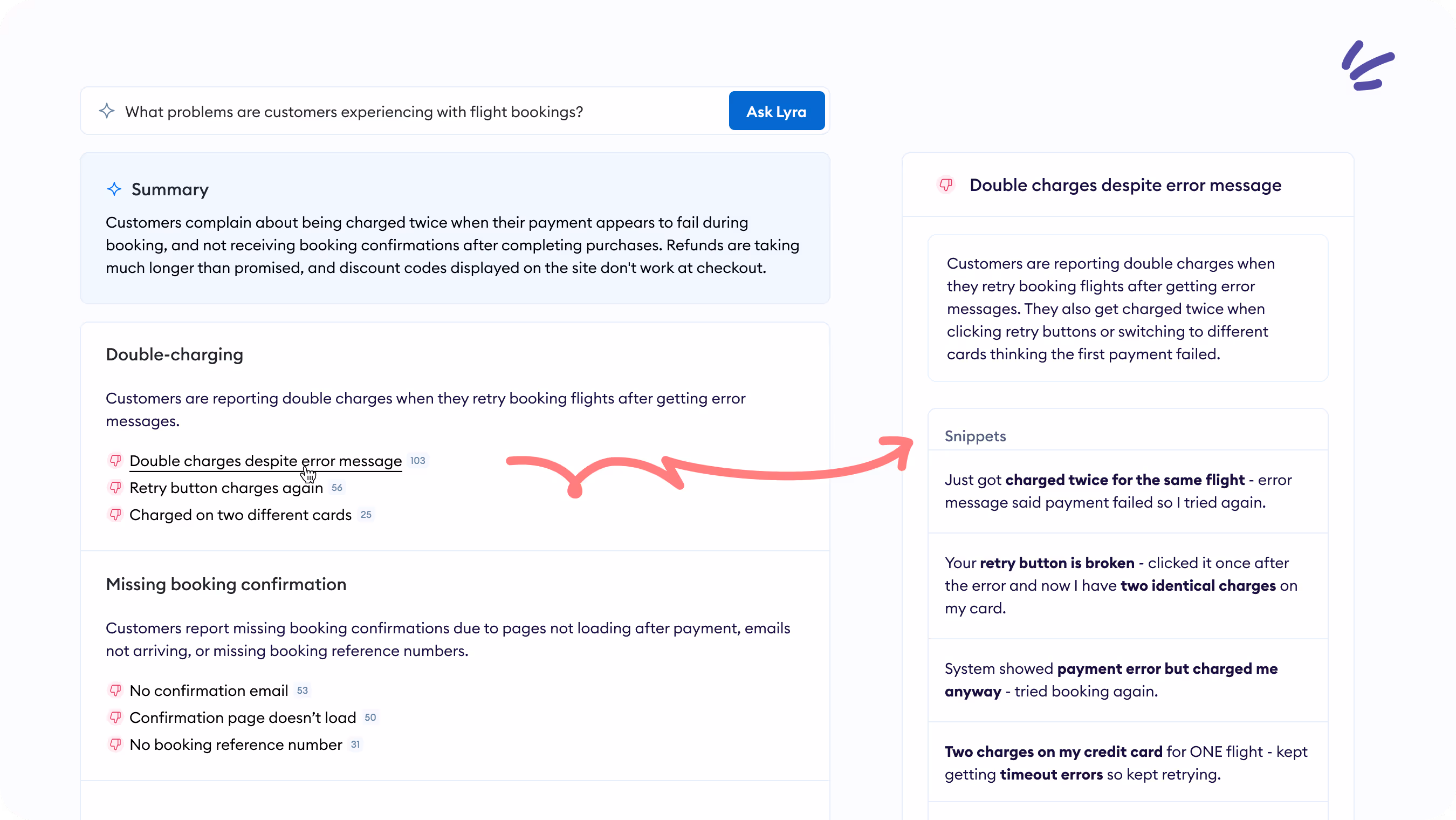
Task: Click thumbs-down icon beside Retry button charges again
Action: pos(115,488)
